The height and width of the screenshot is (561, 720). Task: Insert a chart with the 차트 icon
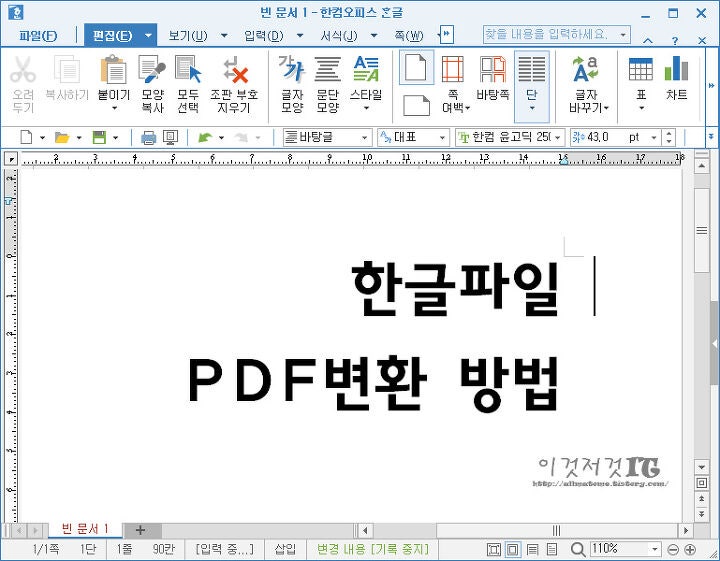[x=676, y=68]
